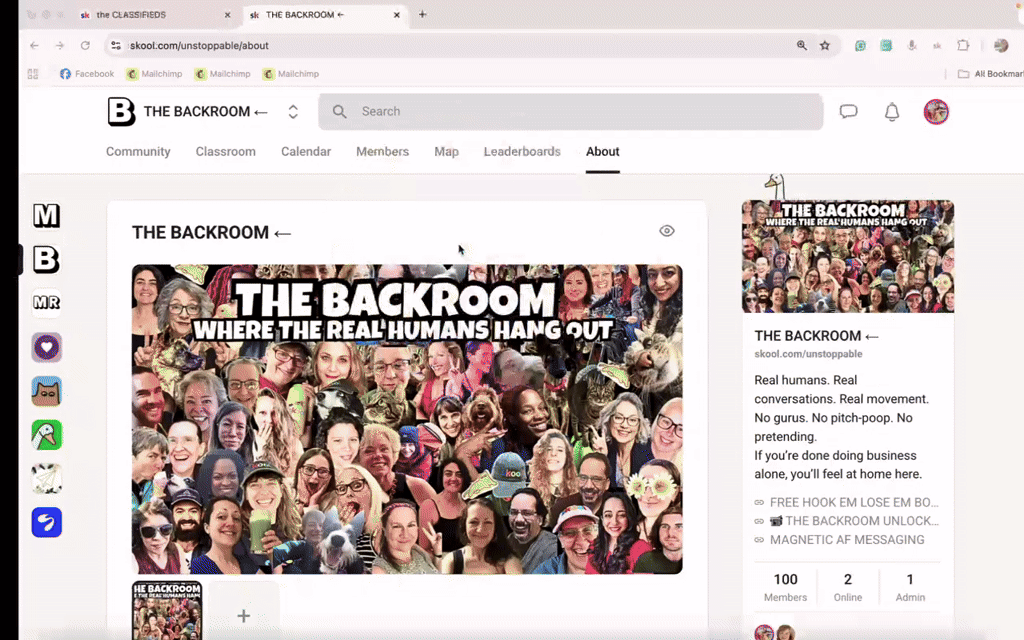The height and width of the screenshot is (640, 1024).
Task: Open the cat face community icon
Action: [46, 391]
